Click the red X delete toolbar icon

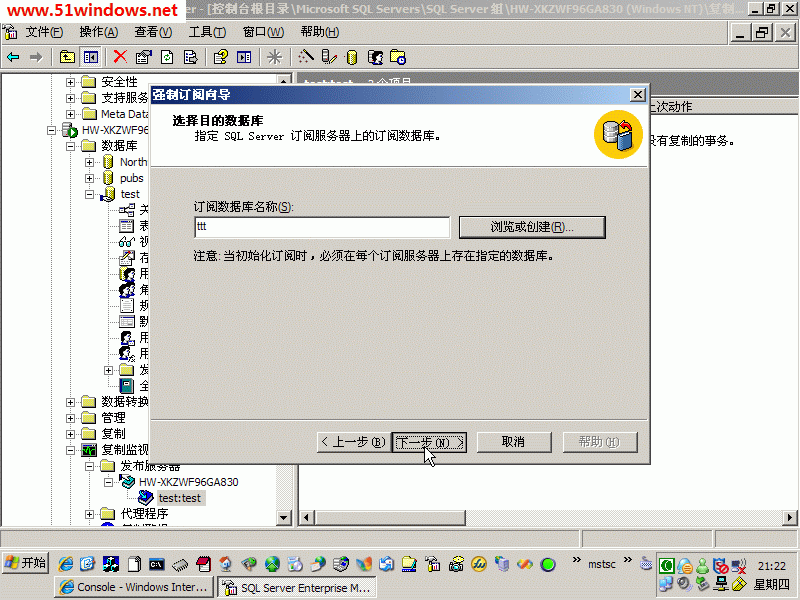coord(120,57)
